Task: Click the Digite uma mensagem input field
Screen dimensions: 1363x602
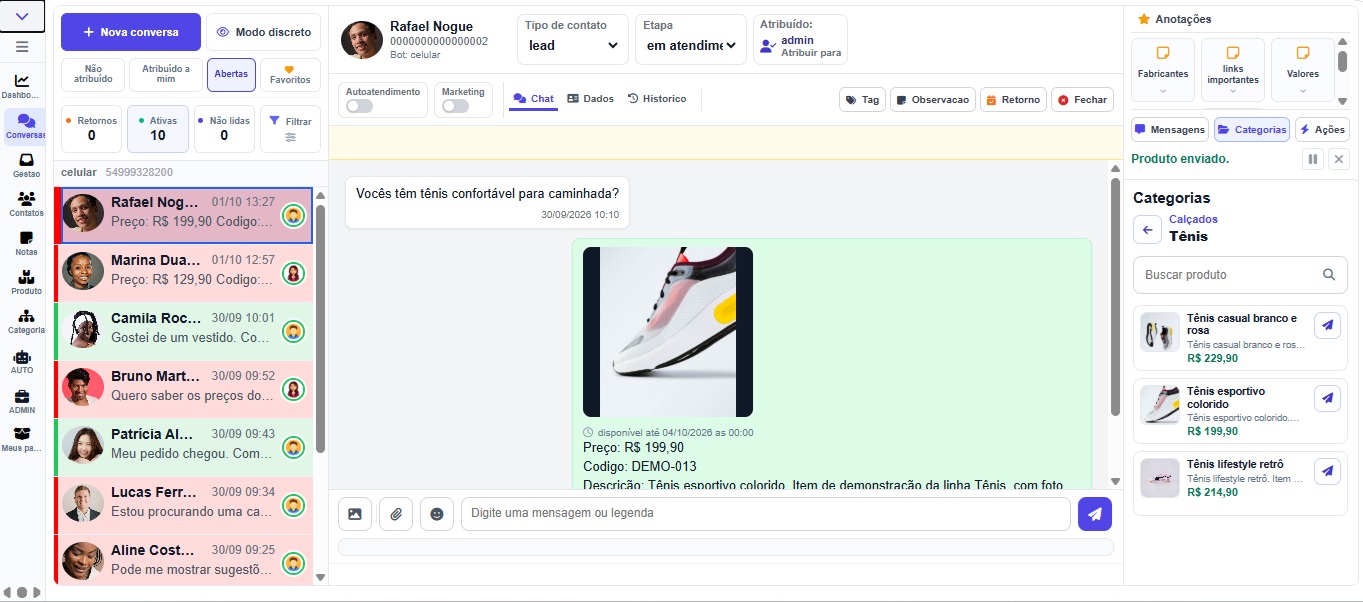Action: point(765,514)
